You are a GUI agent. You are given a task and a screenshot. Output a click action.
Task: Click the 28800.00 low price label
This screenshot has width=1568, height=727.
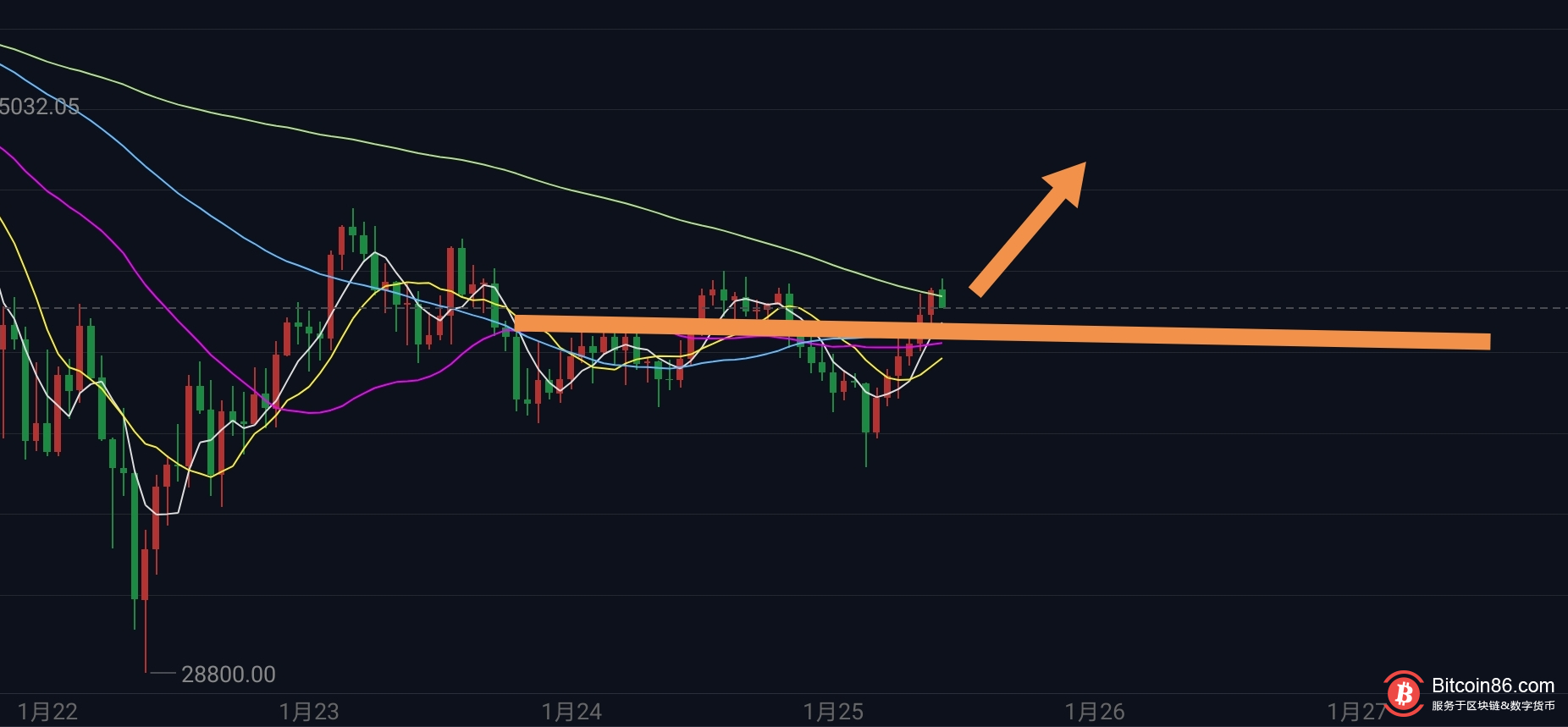229,675
